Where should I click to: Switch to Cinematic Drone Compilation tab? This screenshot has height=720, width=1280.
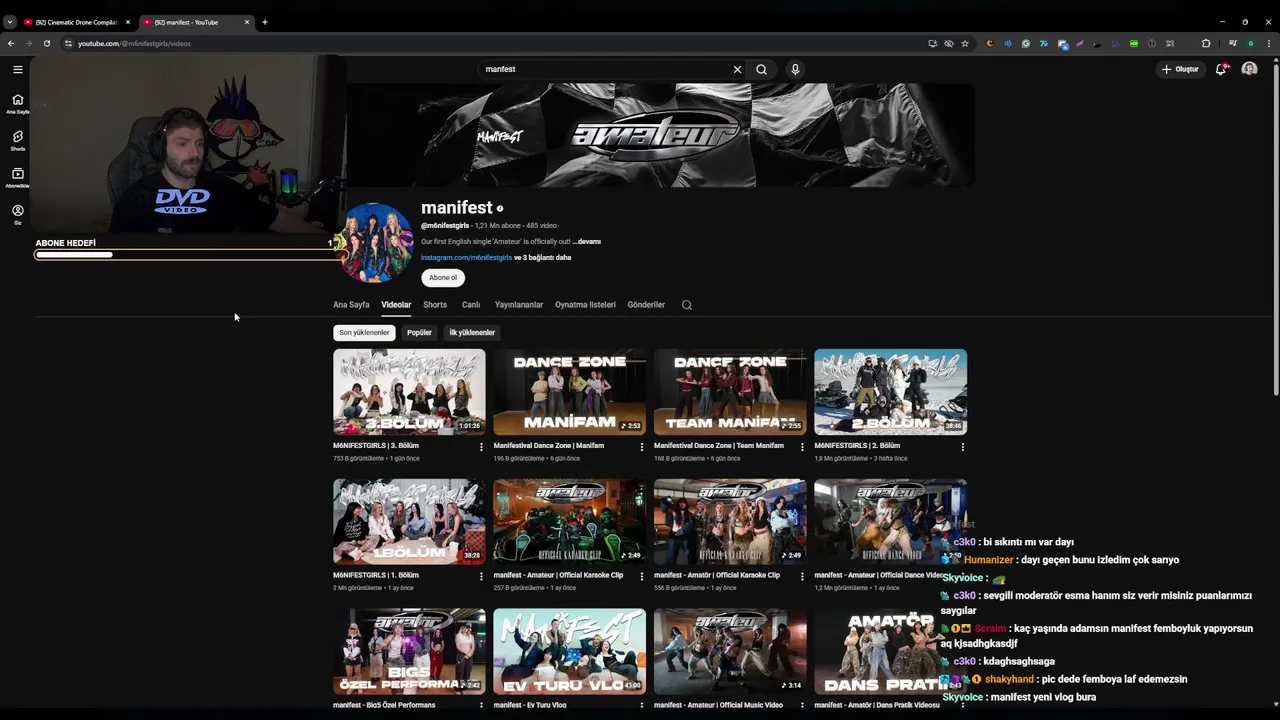pyautogui.click(x=76, y=22)
